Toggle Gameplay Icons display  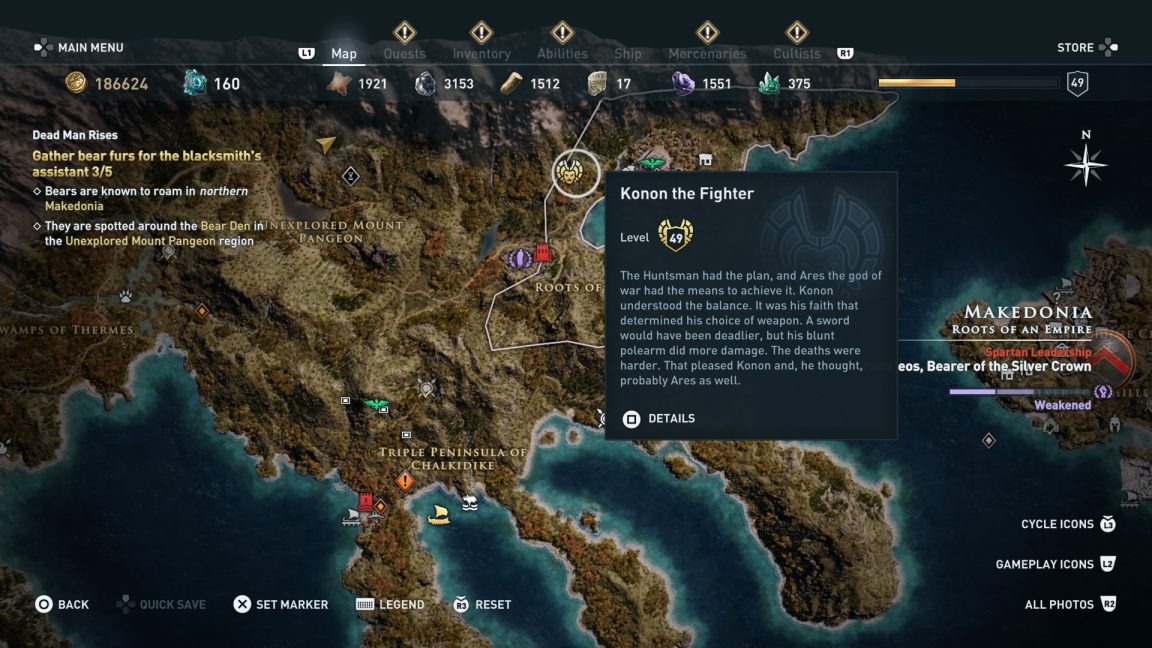click(1055, 564)
